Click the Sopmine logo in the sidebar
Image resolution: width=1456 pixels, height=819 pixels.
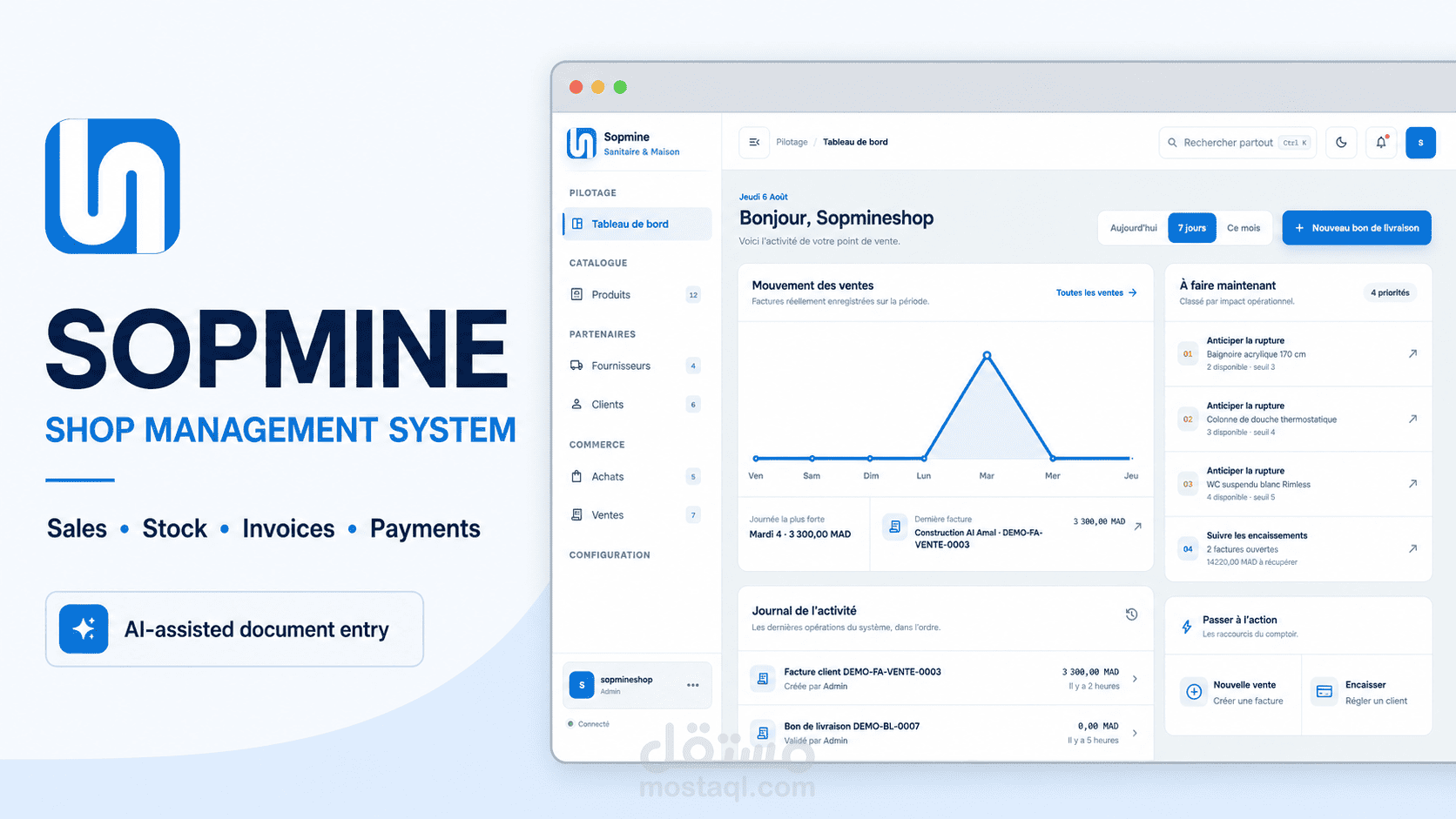coord(582,144)
